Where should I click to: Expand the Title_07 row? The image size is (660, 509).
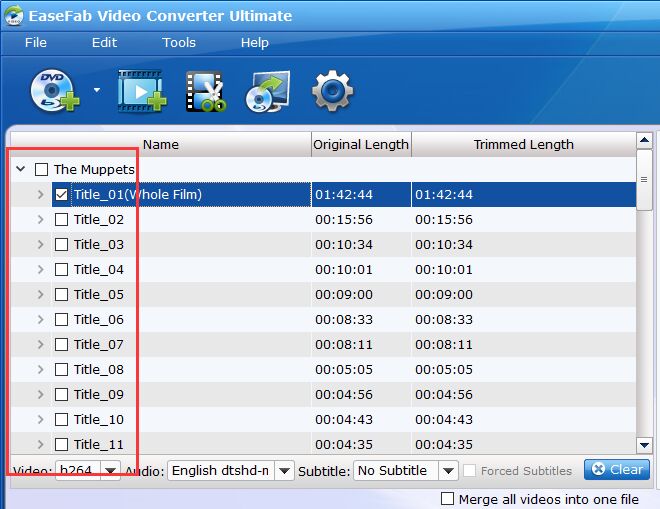[x=40, y=344]
